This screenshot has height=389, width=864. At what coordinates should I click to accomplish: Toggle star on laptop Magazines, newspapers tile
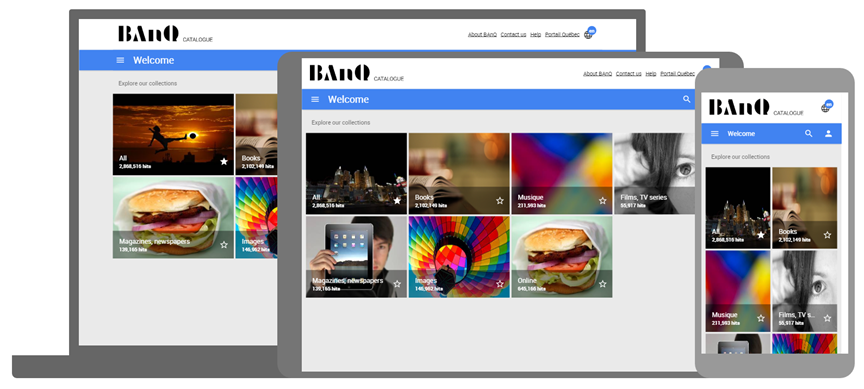coord(224,245)
